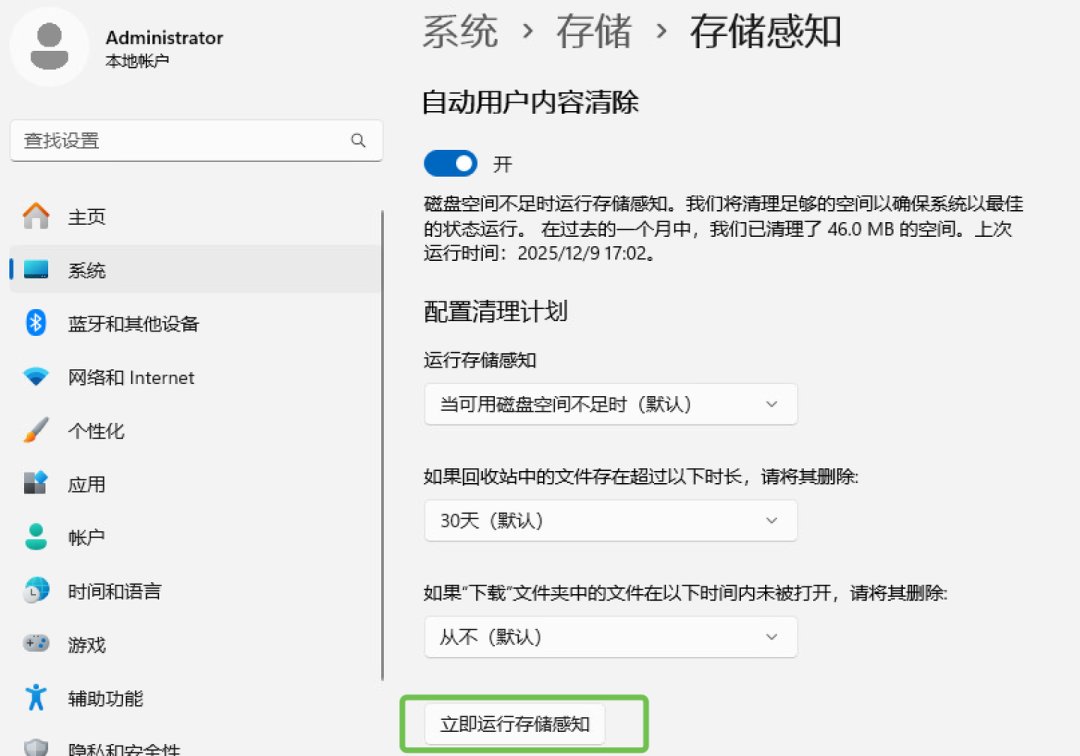Viewport: 1080px width, 756px height.
Task: Open 时间和语言 settings
Action: point(196,591)
